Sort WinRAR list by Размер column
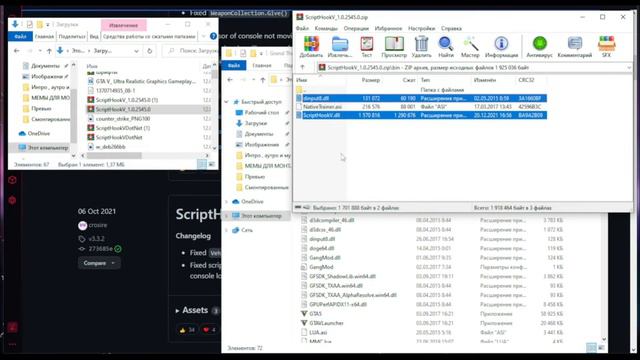The height and width of the screenshot is (360, 640). (371, 80)
